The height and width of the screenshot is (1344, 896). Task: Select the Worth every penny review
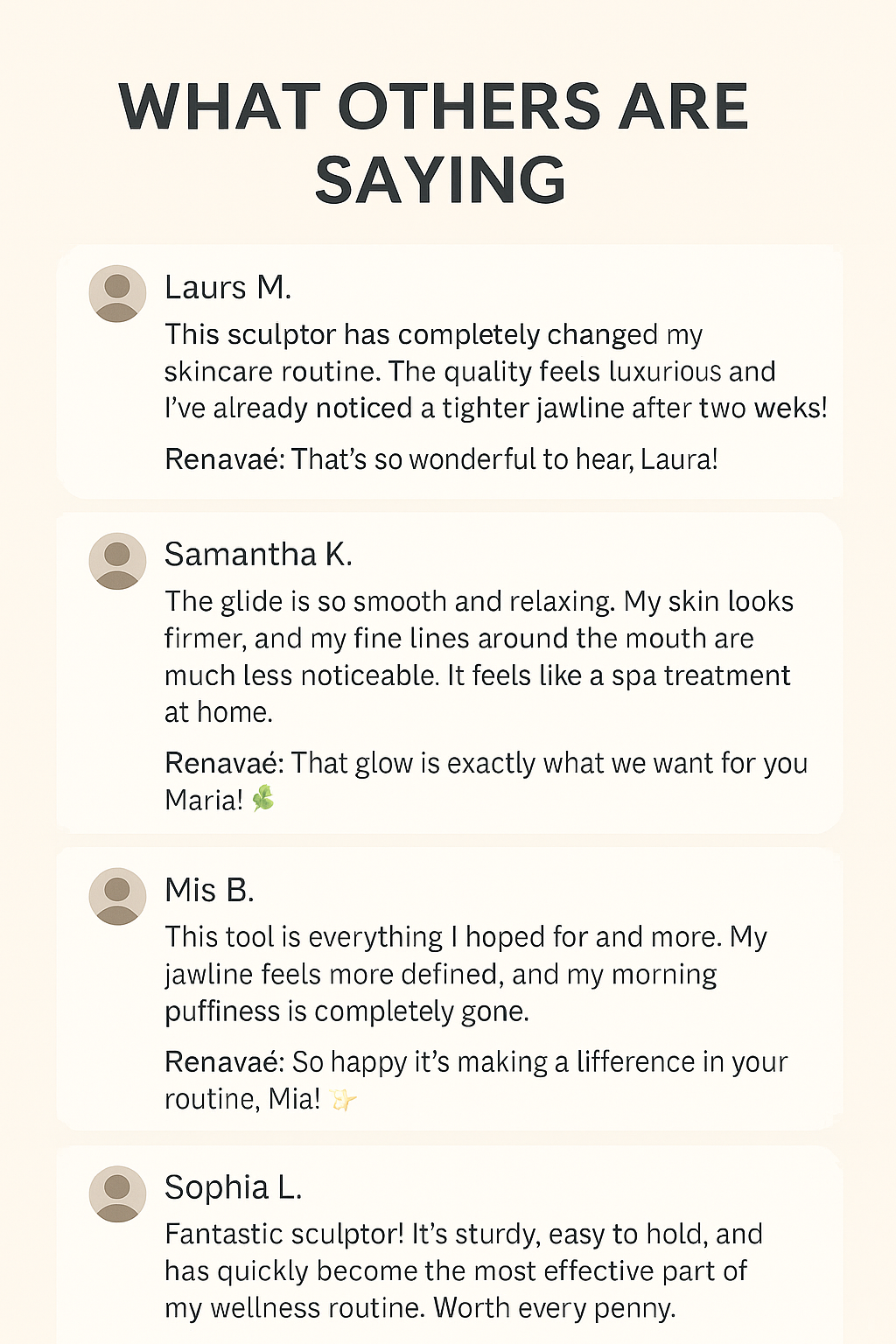tap(464, 1270)
